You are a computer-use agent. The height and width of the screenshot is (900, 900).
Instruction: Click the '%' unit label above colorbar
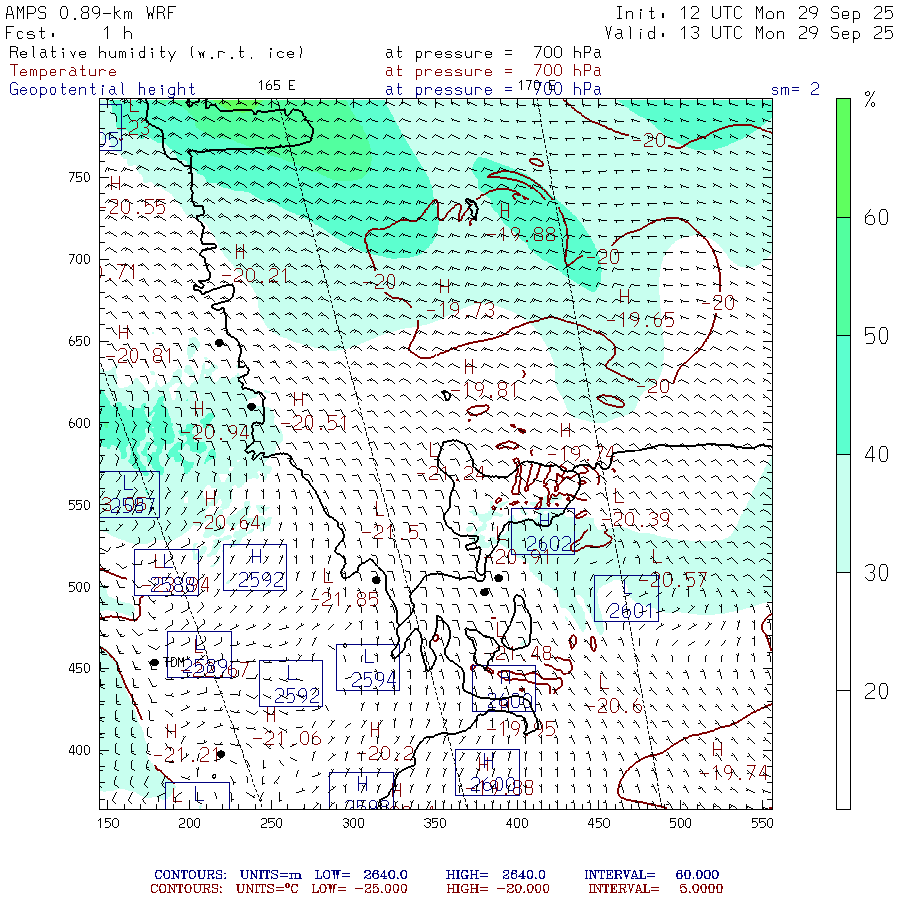[x=870, y=100]
